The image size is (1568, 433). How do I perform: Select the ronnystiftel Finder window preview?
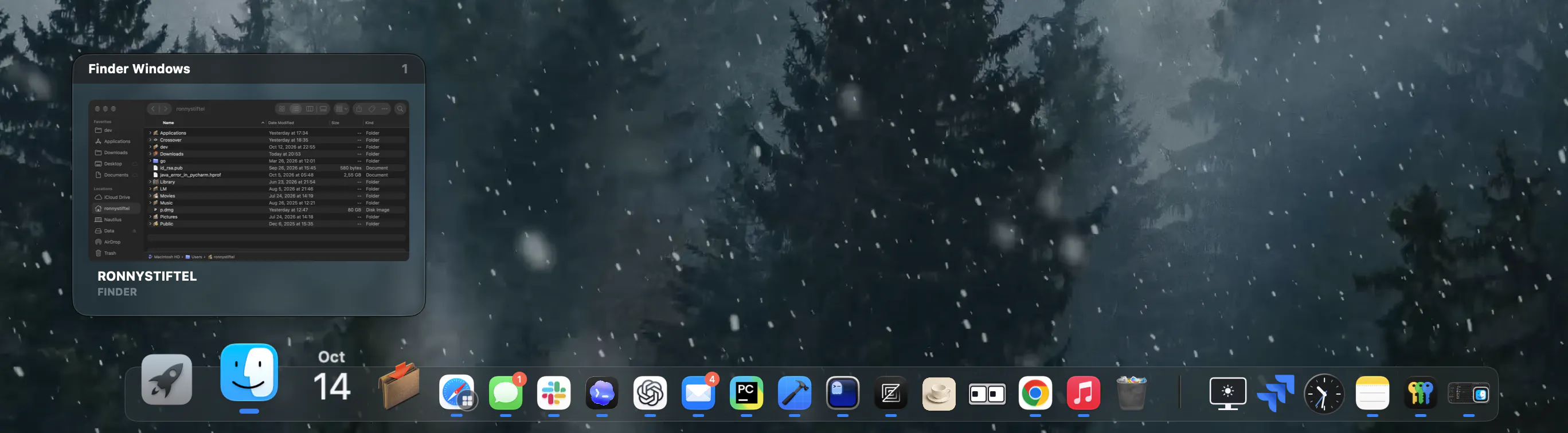pos(249,180)
